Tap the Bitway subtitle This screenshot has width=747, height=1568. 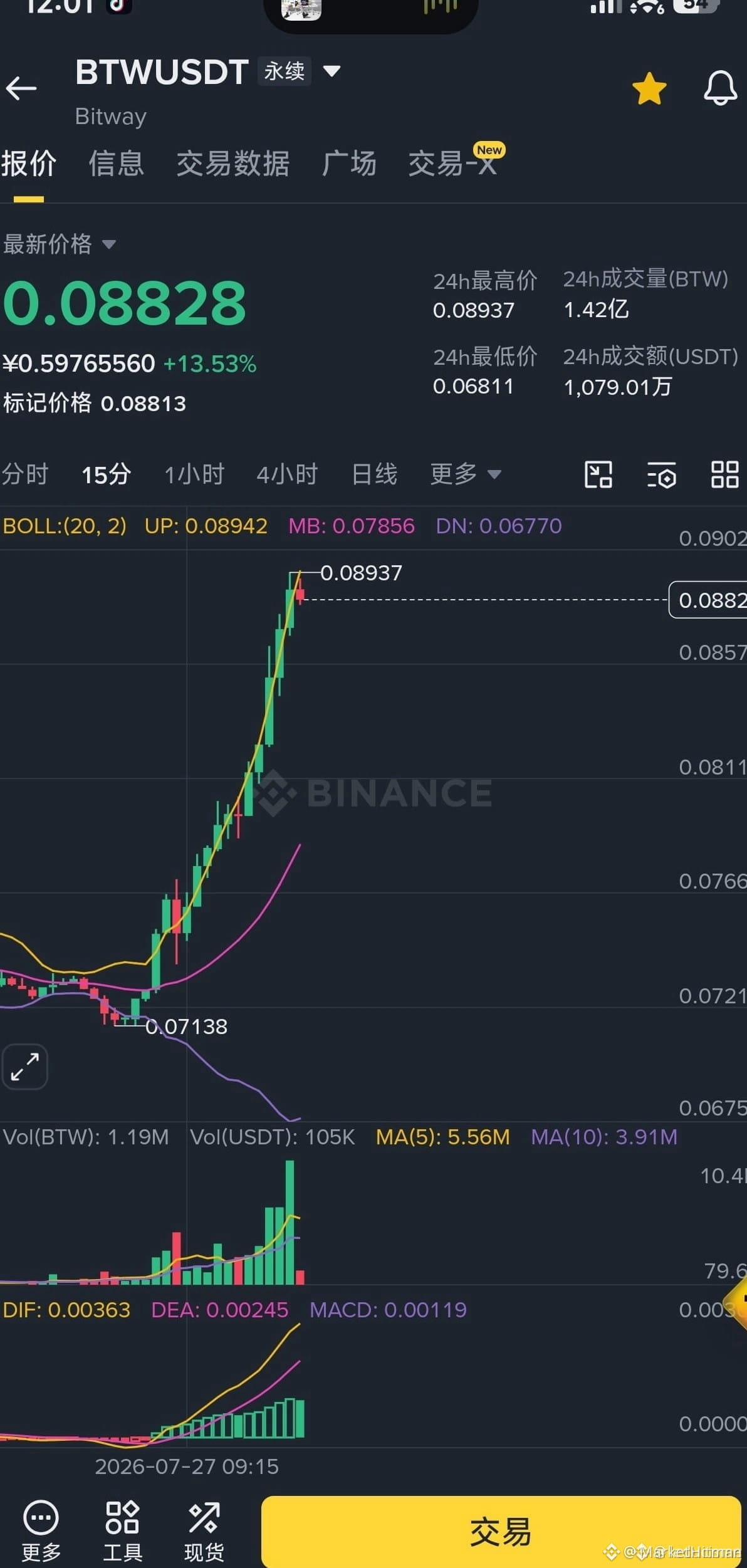(x=111, y=117)
